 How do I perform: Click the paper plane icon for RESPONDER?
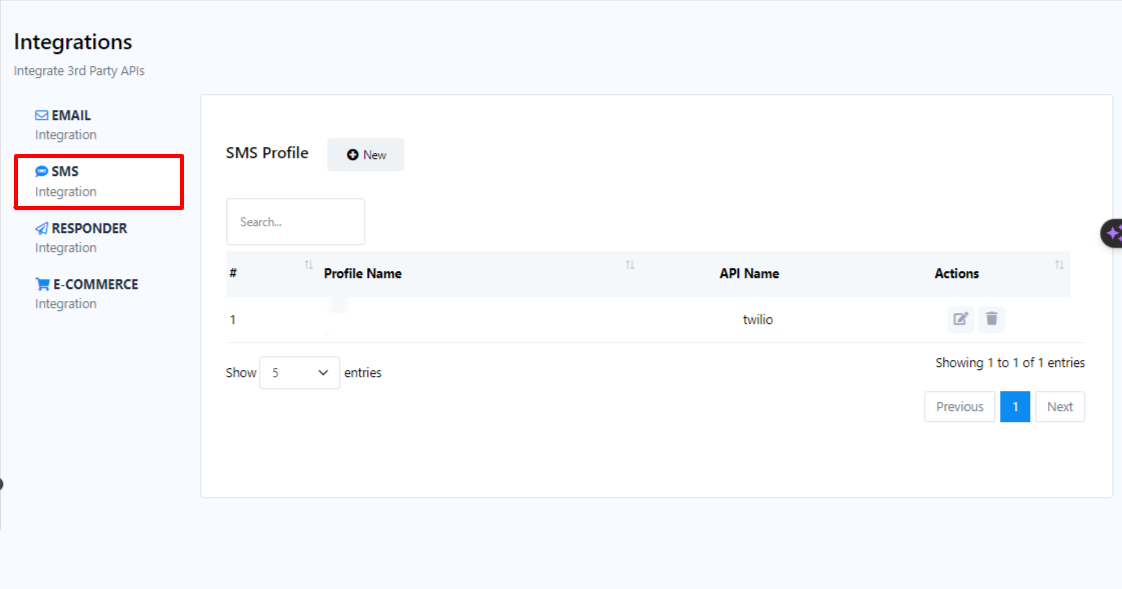pos(42,228)
